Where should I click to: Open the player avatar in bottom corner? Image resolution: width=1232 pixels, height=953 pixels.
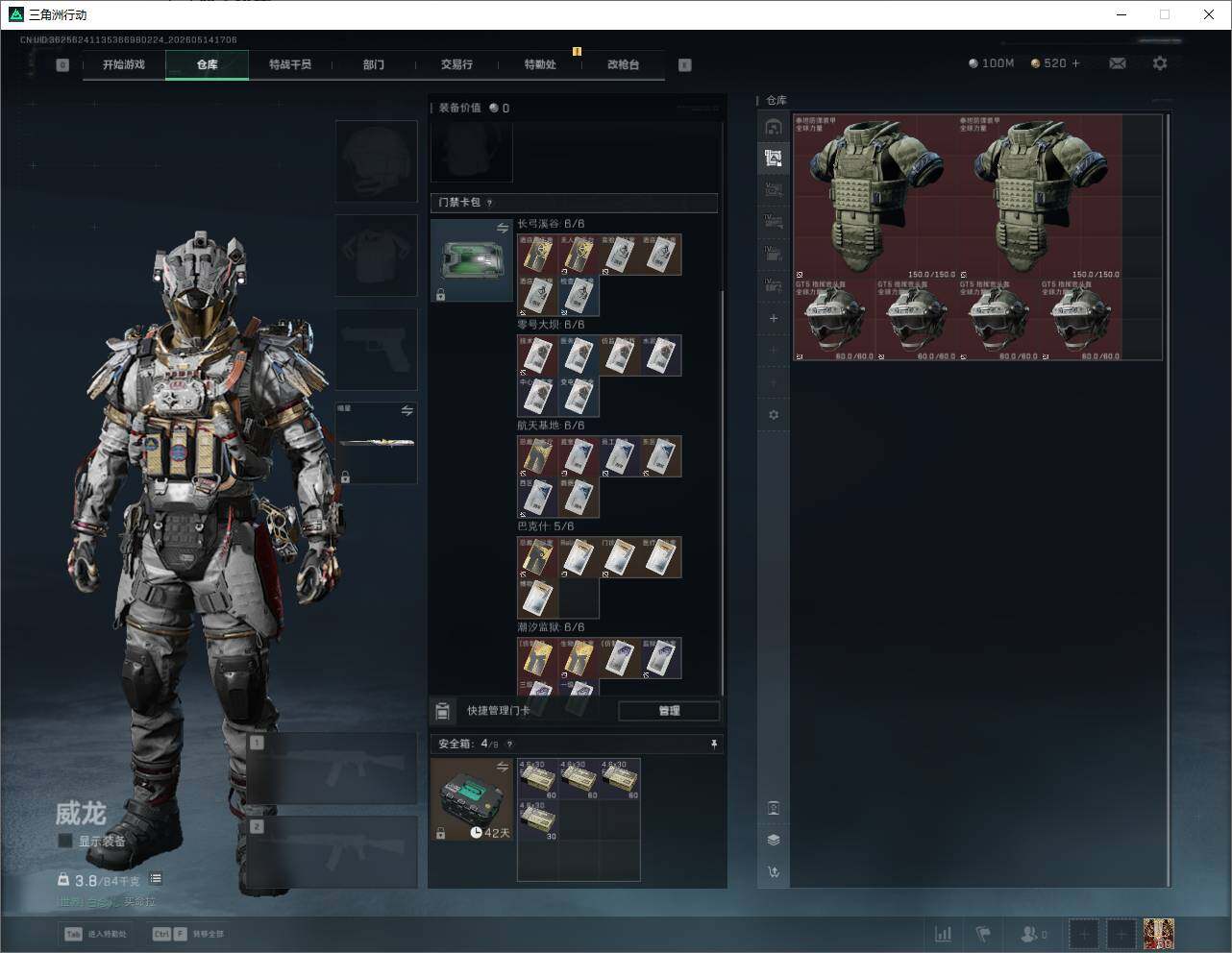click(x=1159, y=934)
